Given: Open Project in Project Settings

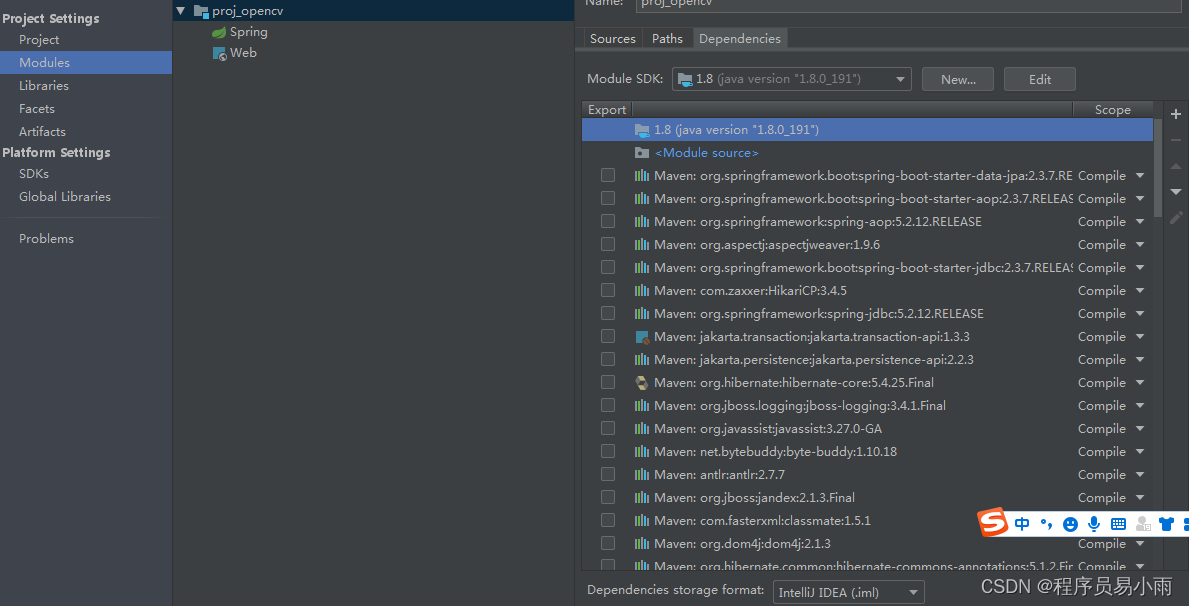Looking at the screenshot, I should click(39, 39).
